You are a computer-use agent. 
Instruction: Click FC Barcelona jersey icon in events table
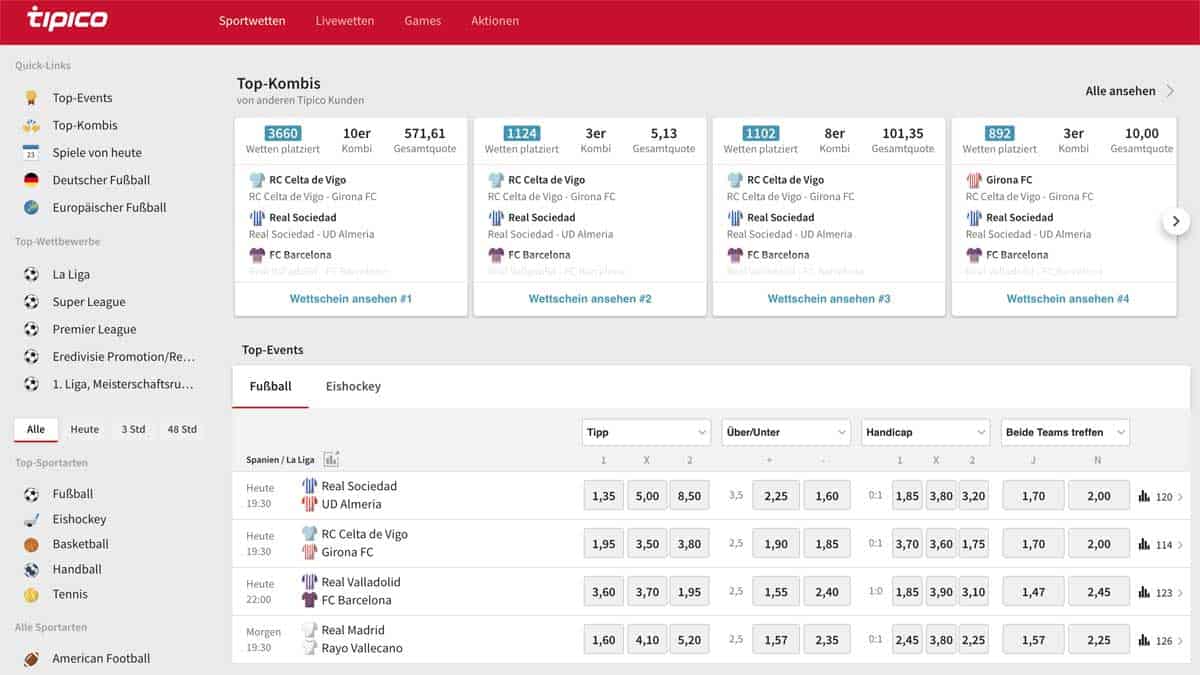tap(310, 600)
